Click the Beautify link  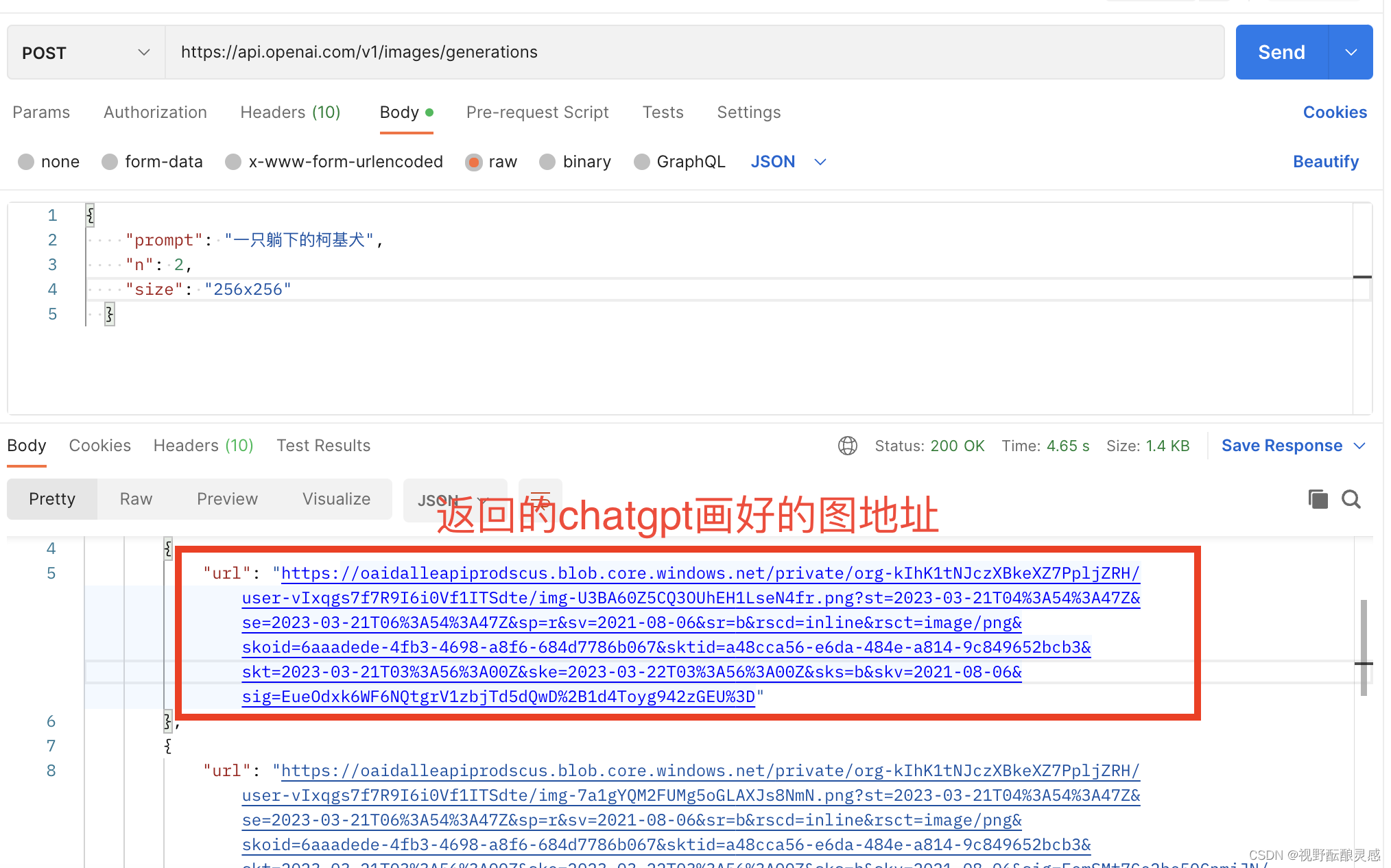(1325, 162)
